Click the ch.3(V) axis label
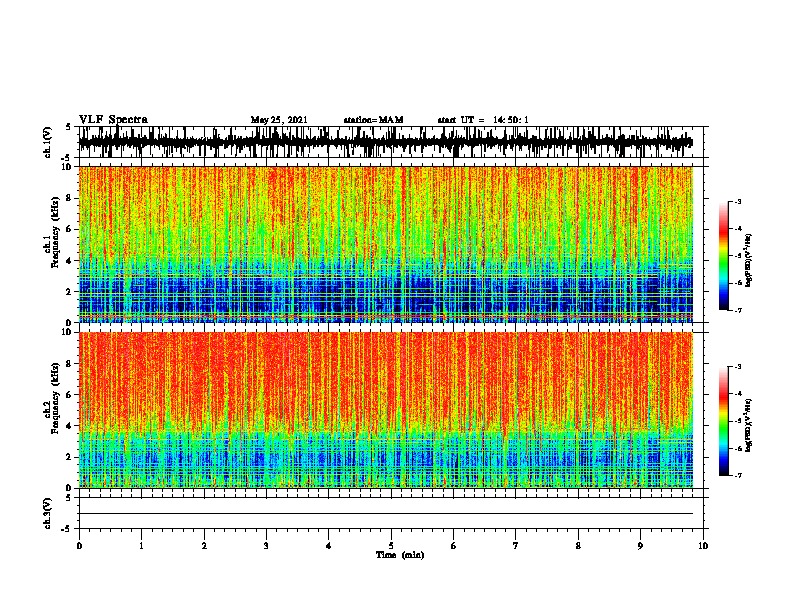Viewport: 792px width, 612px height. (x=48, y=513)
